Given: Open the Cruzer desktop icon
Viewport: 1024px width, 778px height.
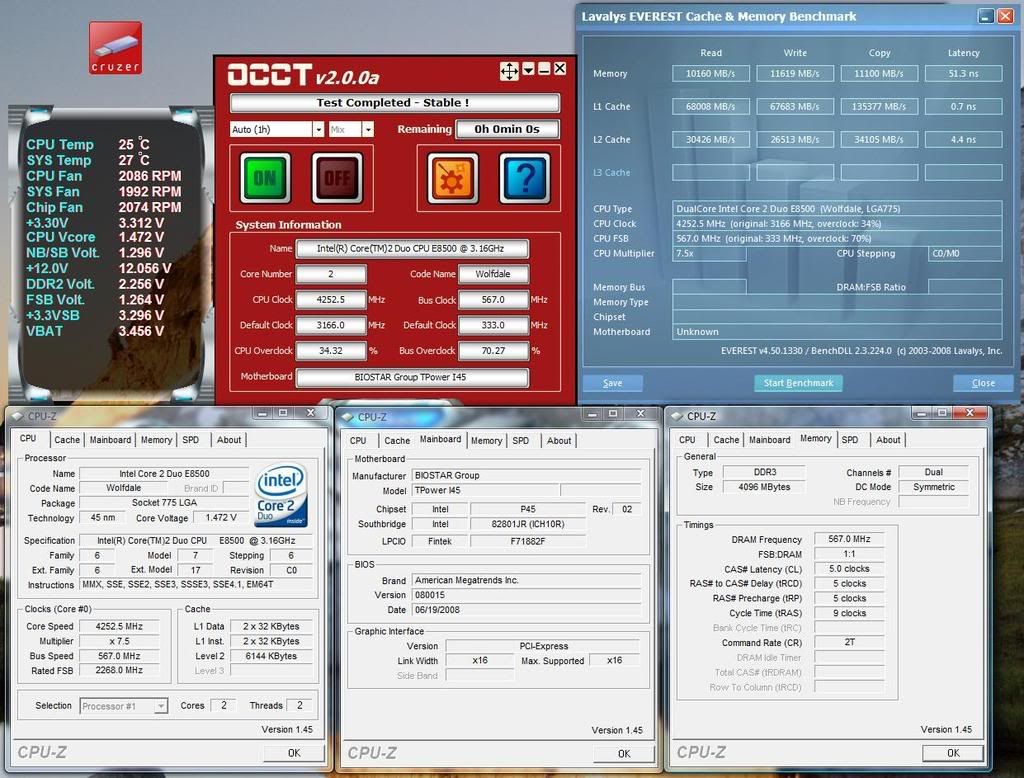Looking at the screenshot, I should click(x=115, y=47).
